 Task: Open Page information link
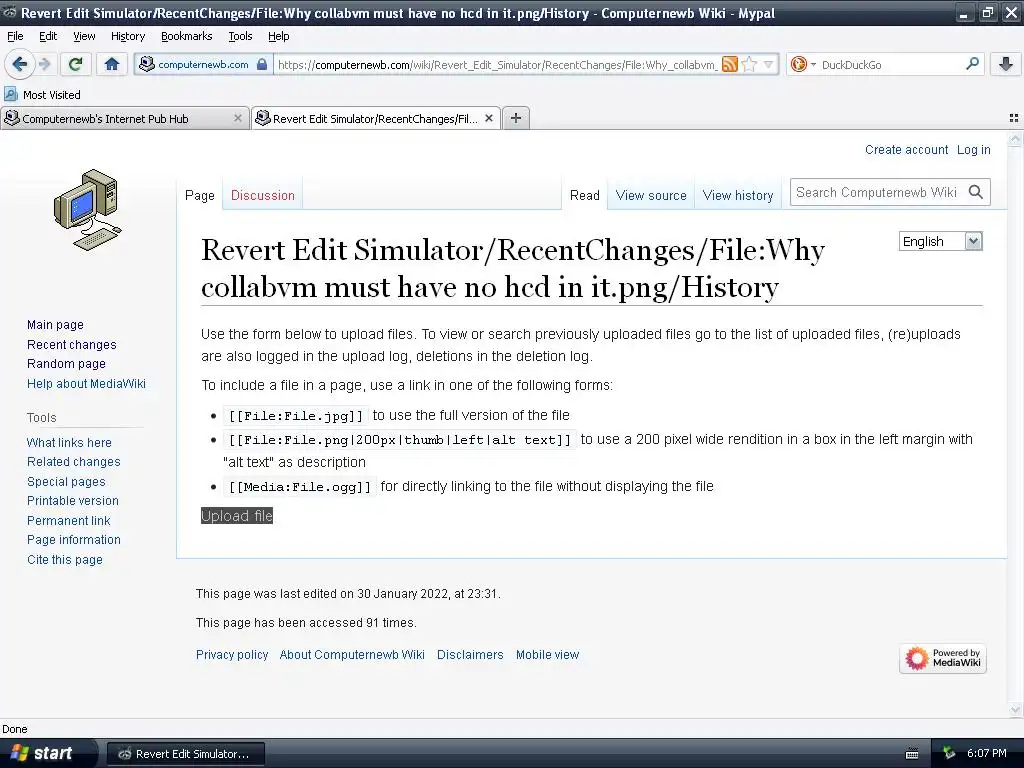click(x=74, y=540)
